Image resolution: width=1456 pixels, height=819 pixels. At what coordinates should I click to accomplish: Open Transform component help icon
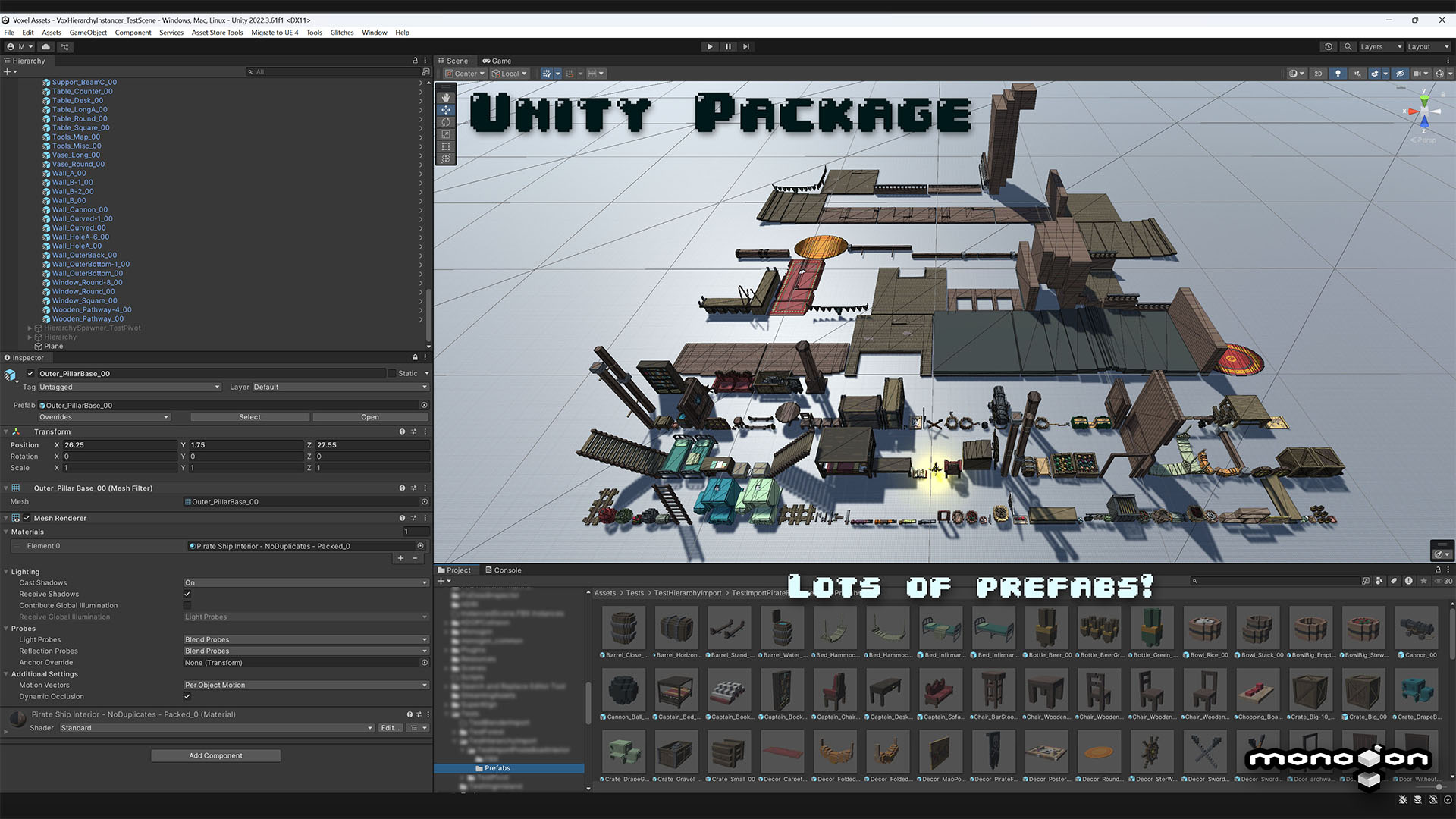click(402, 431)
